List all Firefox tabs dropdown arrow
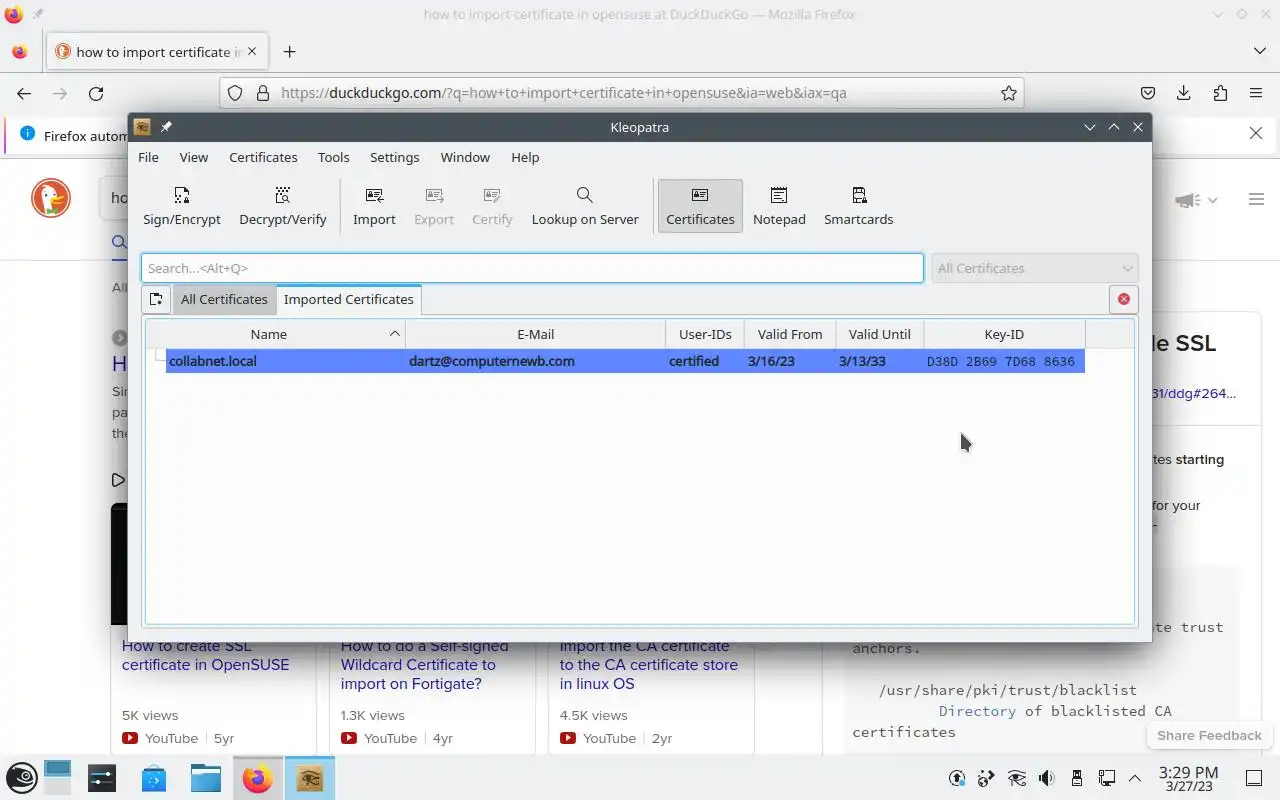 click(x=1259, y=51)
